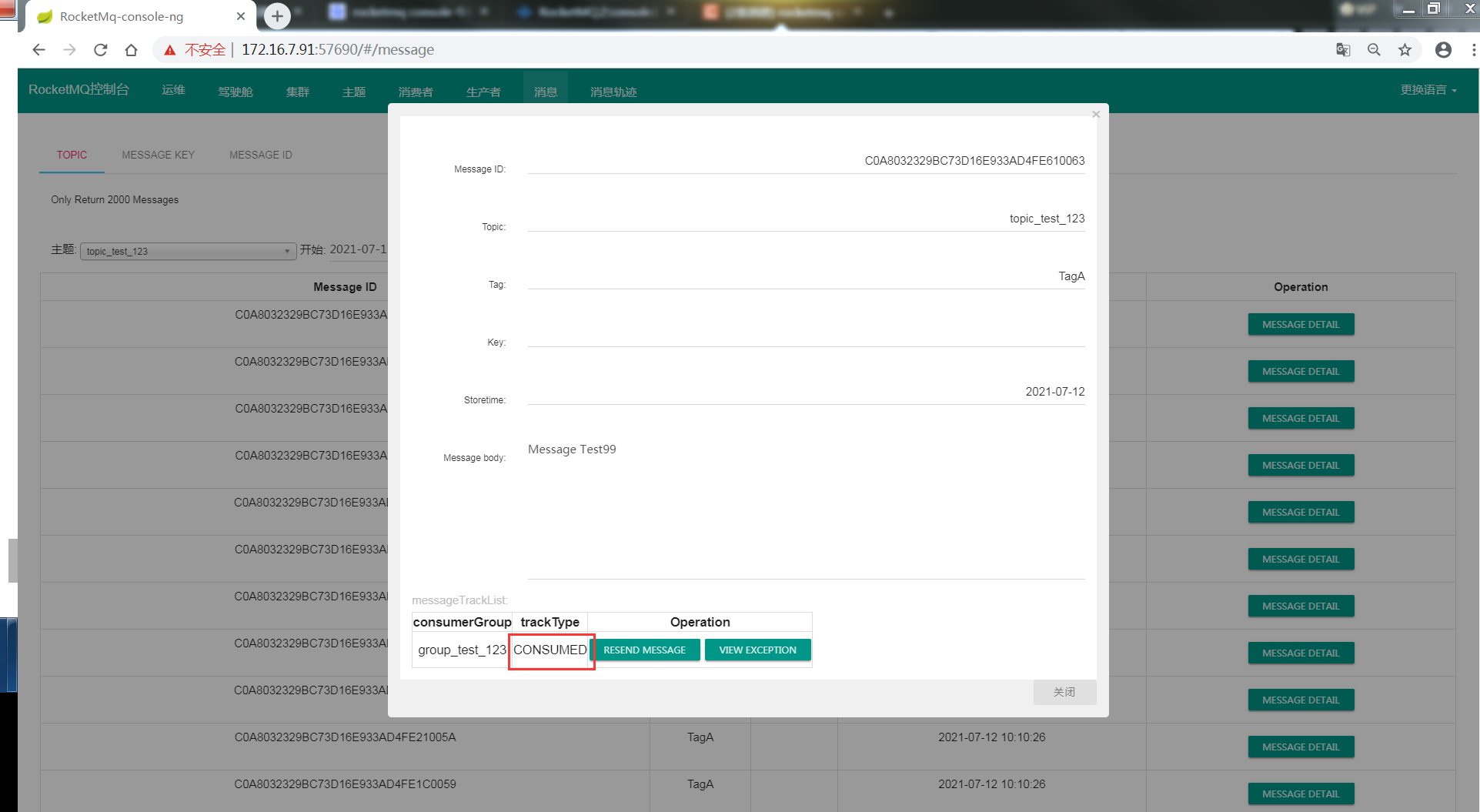Click the Storetime value 2021-07-12
Screen dimensions: 1480x812
point(1054,392)
